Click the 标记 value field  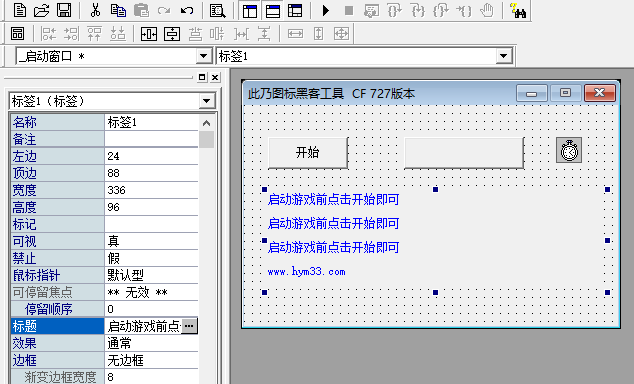tap(152, 224)
